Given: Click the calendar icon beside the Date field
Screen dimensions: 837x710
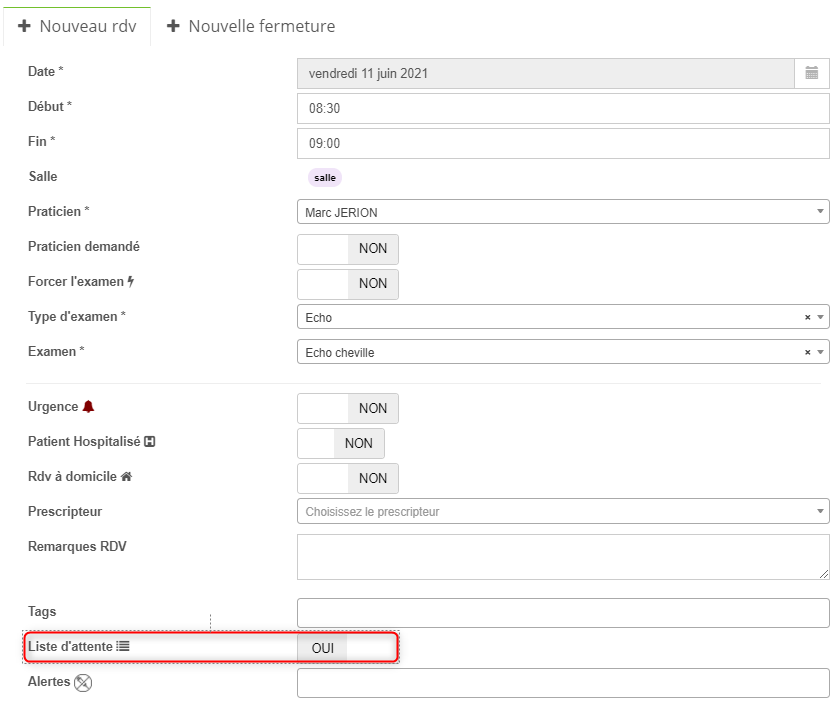Looking at the screenshot, I should click(x=811, y=73).
